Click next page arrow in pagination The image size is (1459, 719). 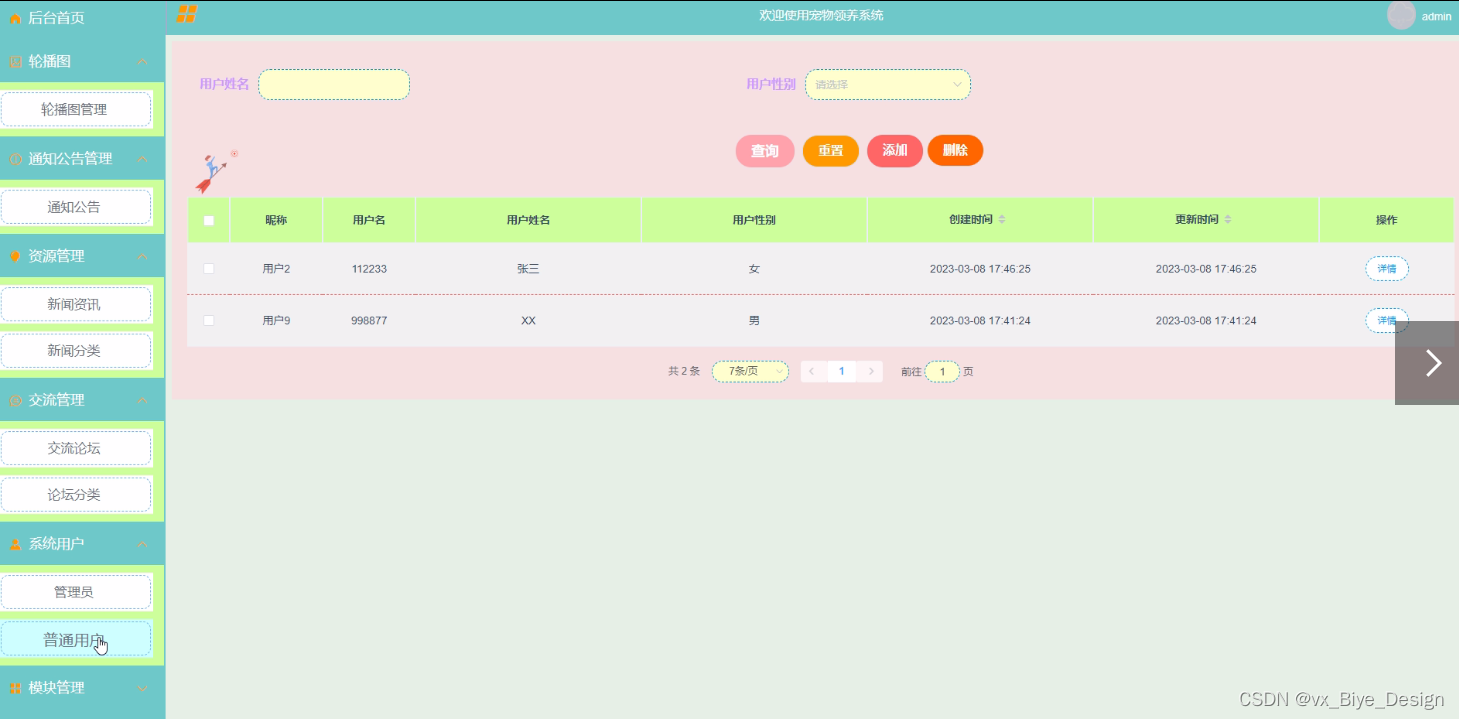[871, 372]
